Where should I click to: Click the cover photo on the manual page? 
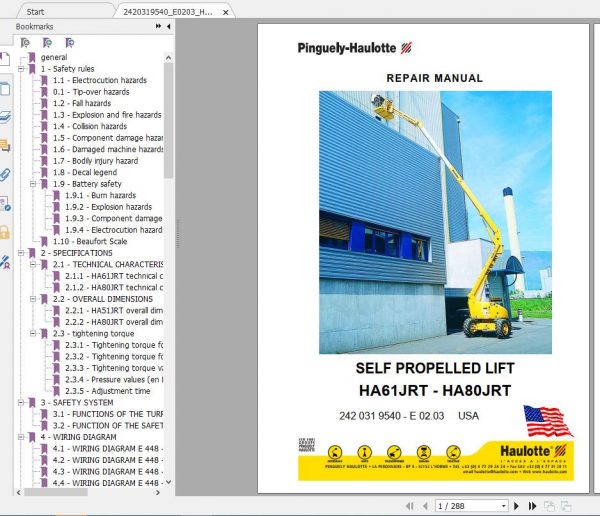tap(435, 222)
